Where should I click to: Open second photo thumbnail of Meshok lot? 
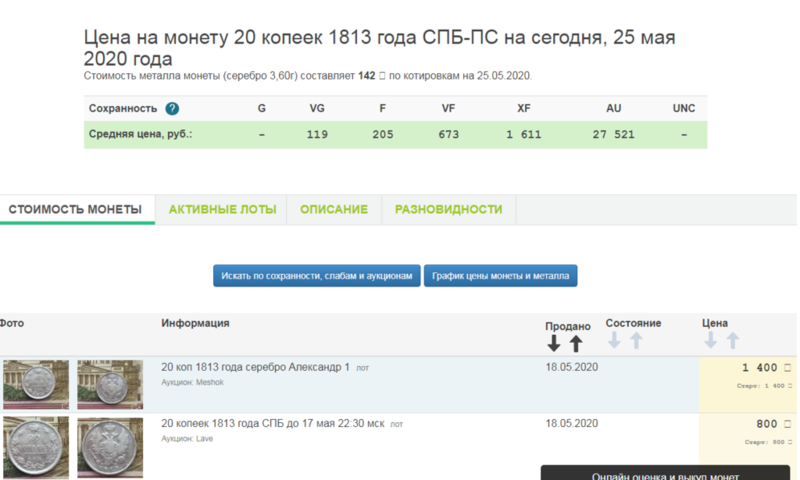[x=110, y=385]
